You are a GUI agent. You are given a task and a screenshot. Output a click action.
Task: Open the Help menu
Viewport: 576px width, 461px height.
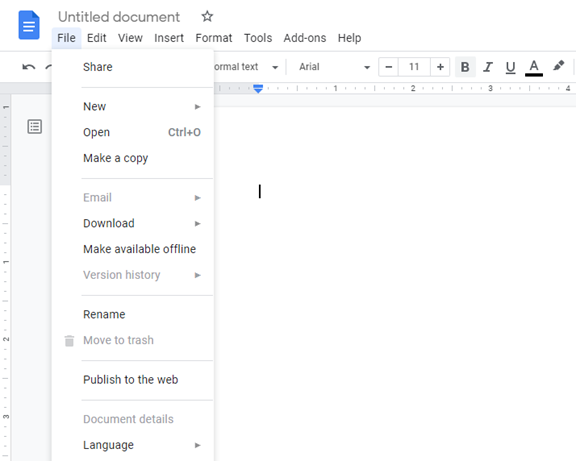pos(349,38)
